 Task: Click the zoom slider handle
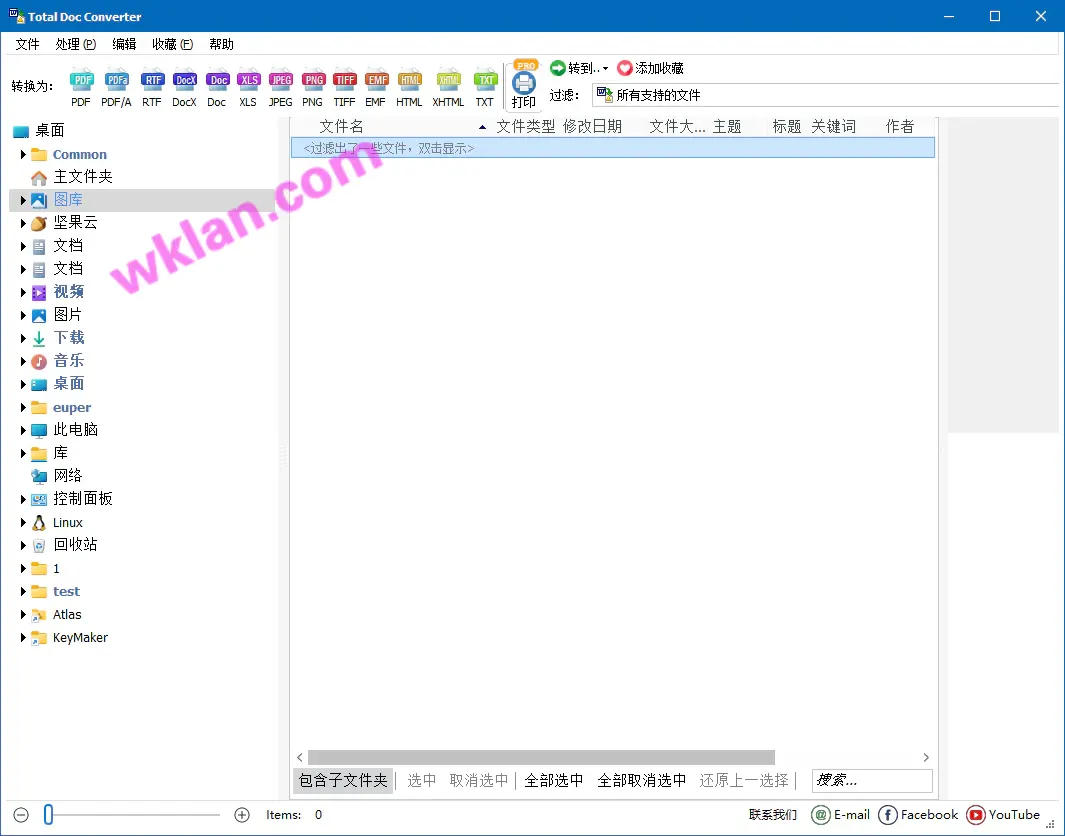click(48, 814)
